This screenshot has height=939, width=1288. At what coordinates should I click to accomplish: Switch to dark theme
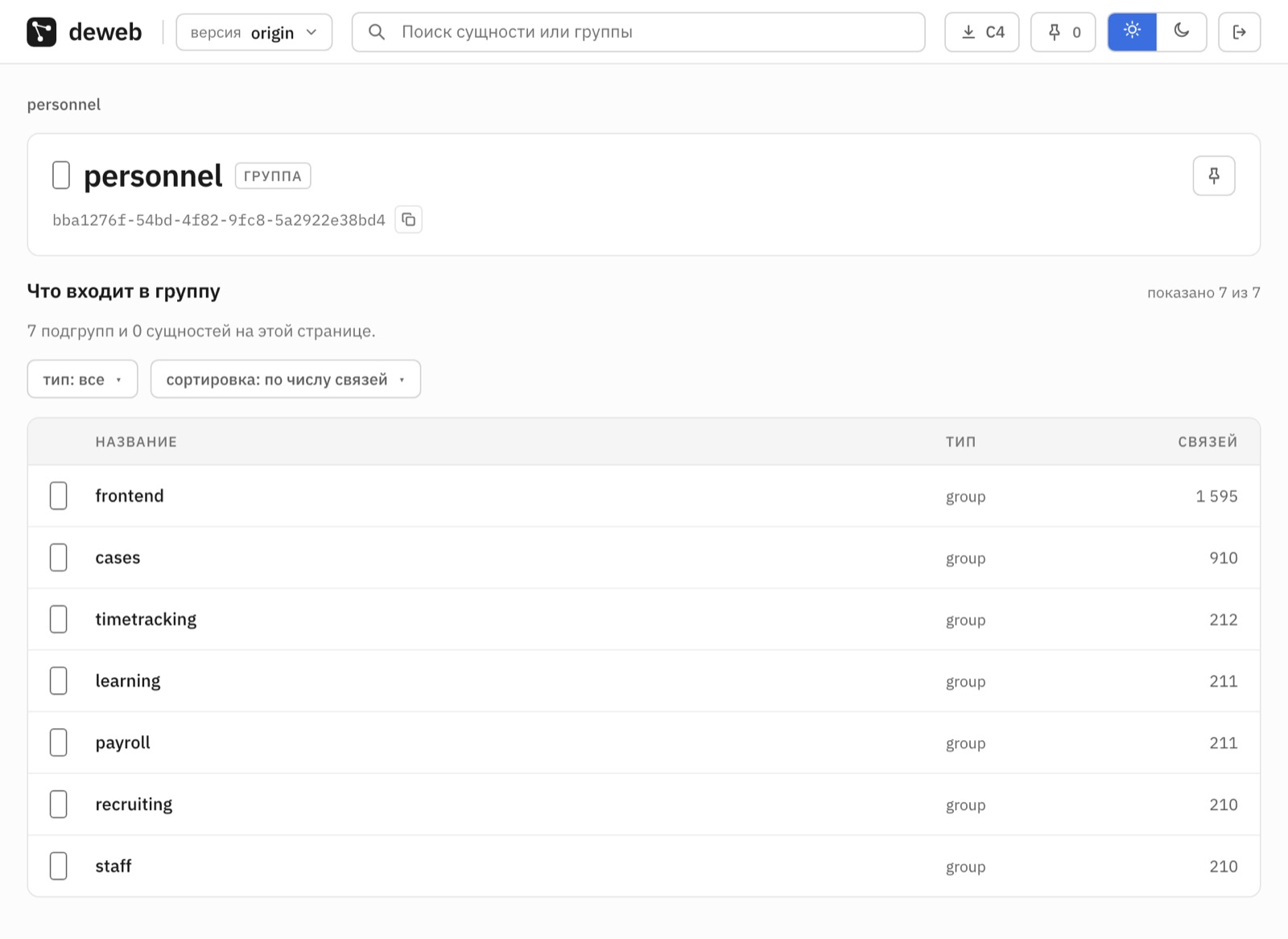tap(1182, 32)
